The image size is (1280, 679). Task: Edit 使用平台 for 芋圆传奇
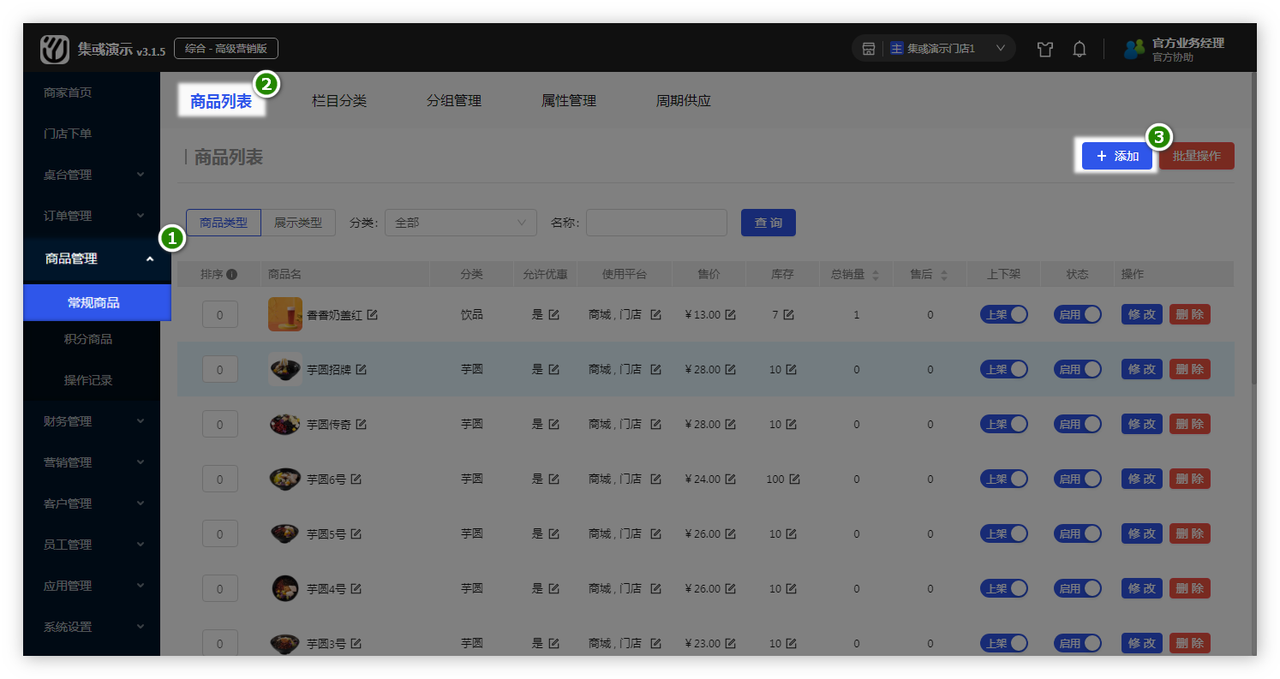[656, 425]
